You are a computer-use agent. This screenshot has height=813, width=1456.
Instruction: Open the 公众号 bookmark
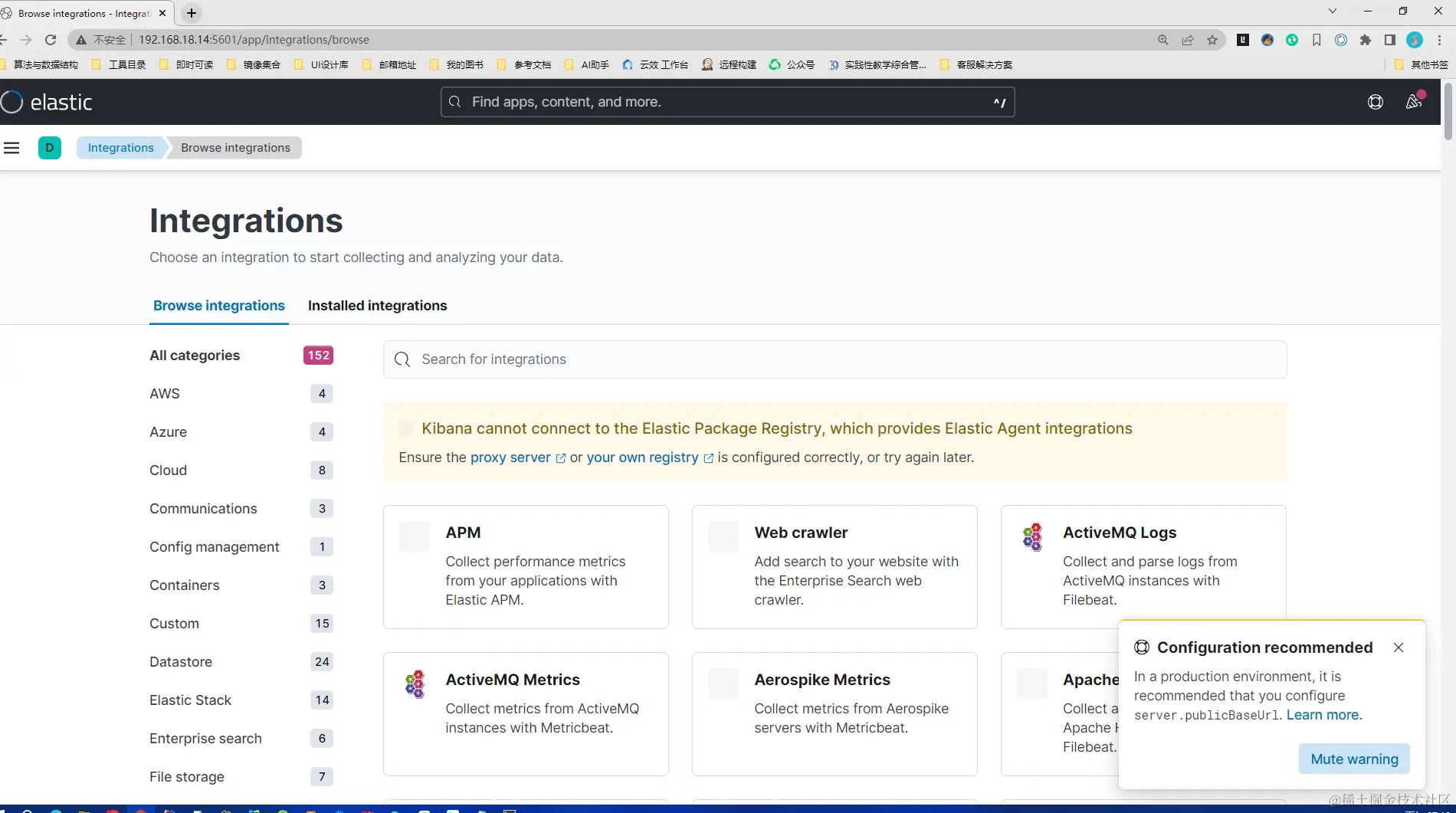point(792,65)
